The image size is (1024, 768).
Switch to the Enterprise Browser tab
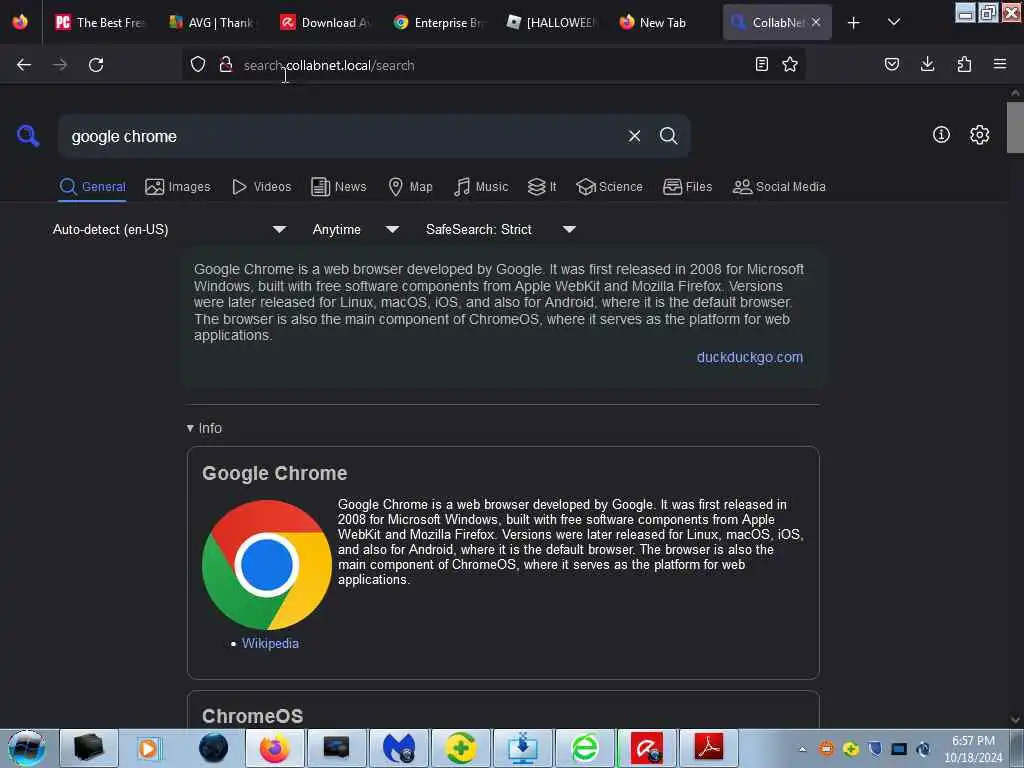tap(439, 22)
